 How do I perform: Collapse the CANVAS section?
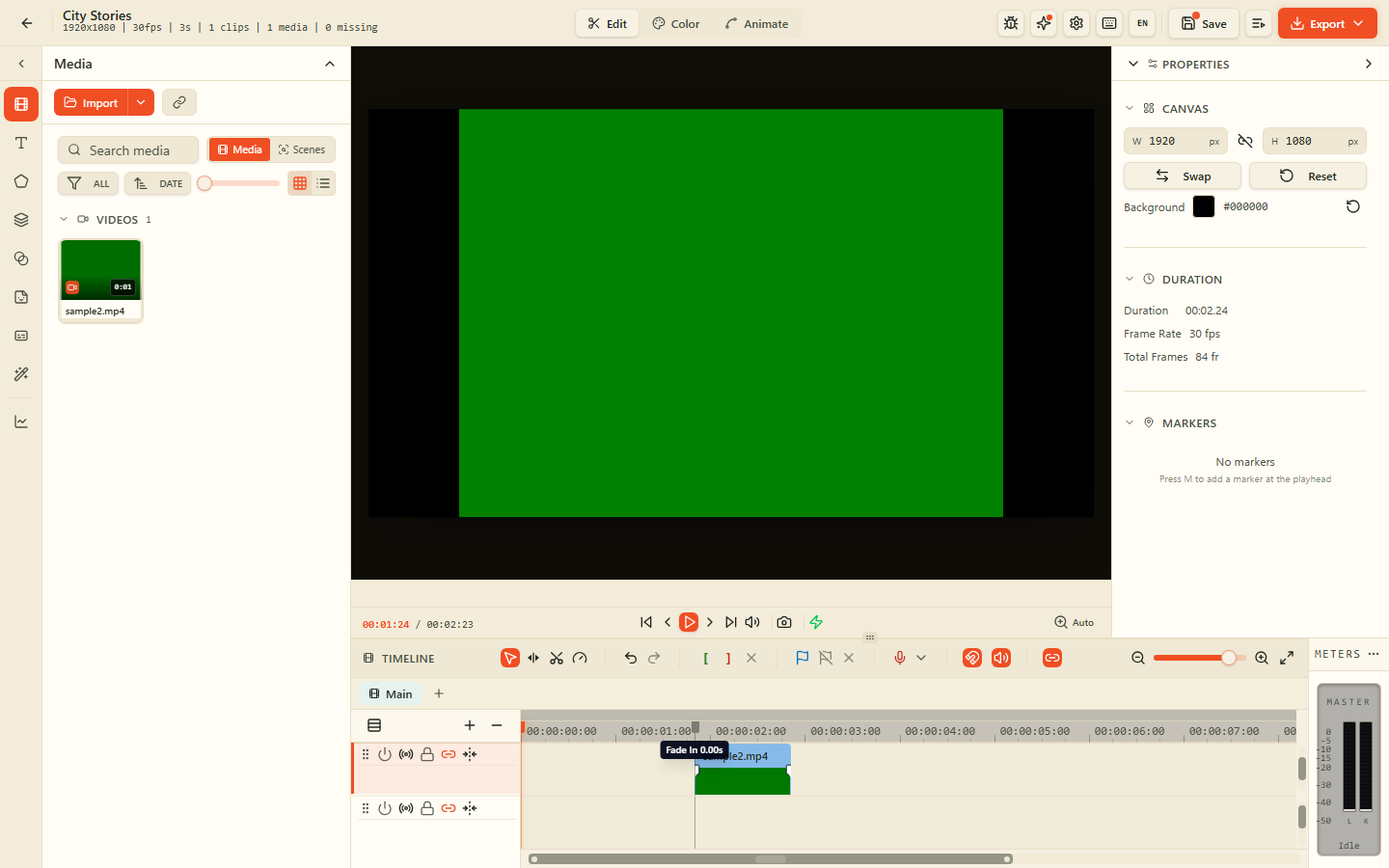[1130, 108]
